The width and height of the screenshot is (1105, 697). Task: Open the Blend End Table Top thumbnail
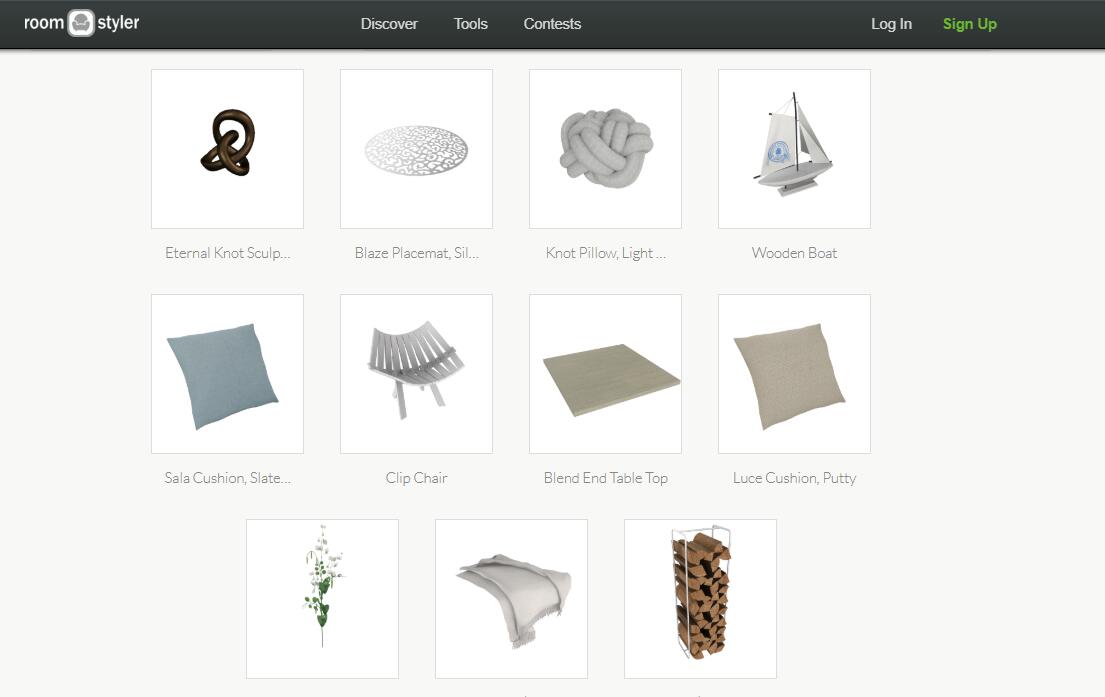pos(605,374)
